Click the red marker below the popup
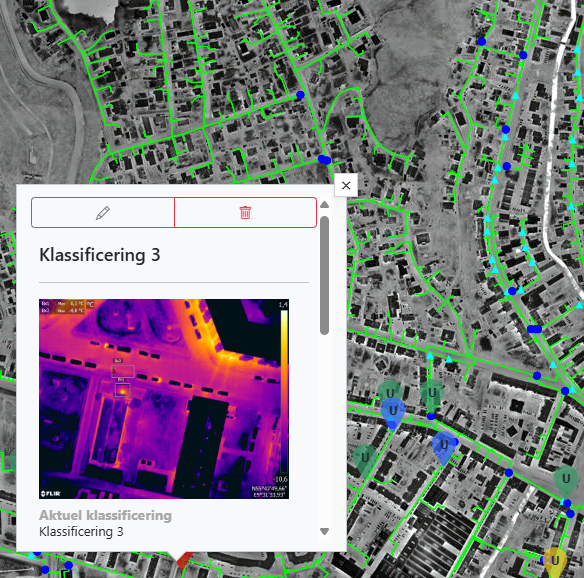Screen dimensions: 584x578 pyautogui.click(x=184, y=561)
